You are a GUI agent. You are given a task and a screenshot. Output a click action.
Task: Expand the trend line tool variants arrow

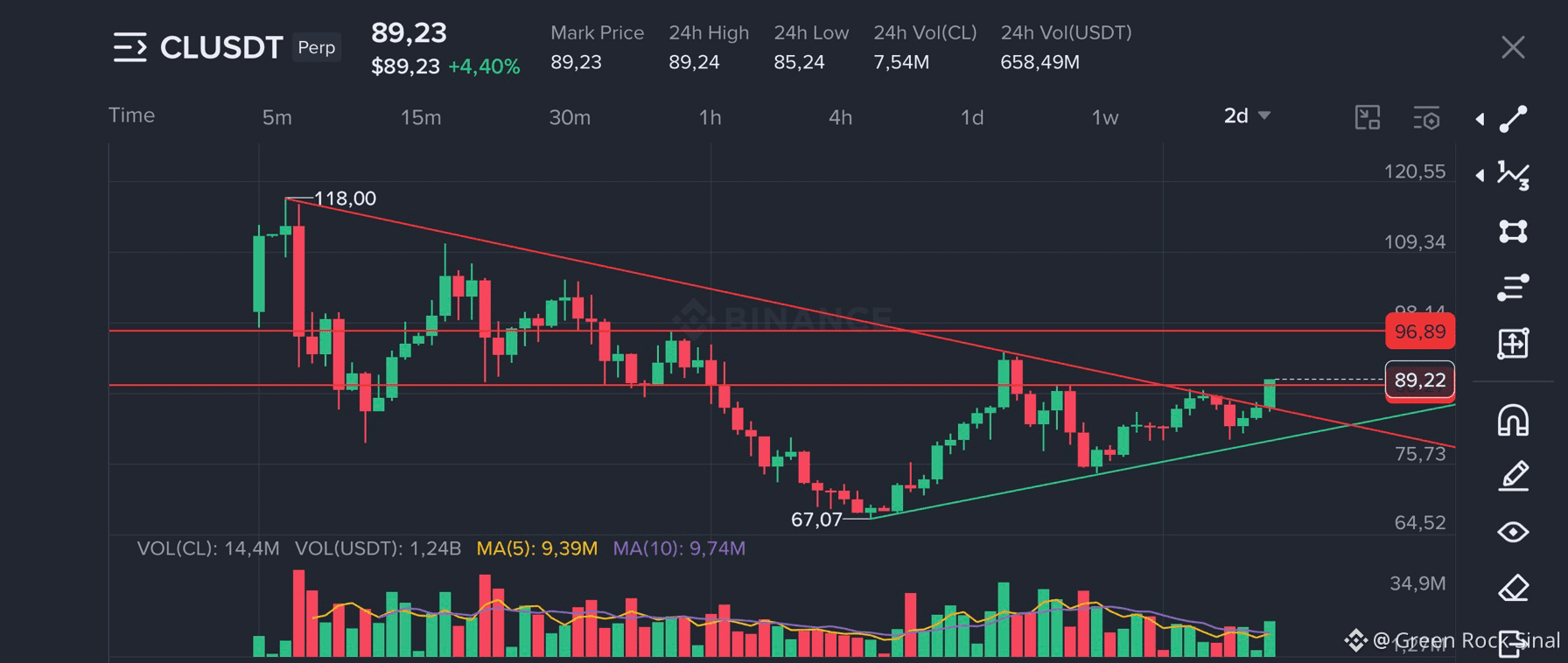coord(1480,119)
